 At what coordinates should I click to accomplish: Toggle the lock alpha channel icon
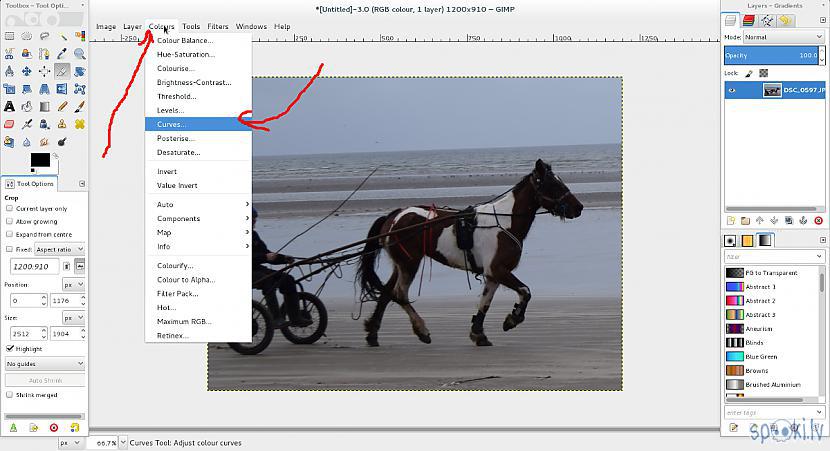pyautogui.click(x=763, y=73)
